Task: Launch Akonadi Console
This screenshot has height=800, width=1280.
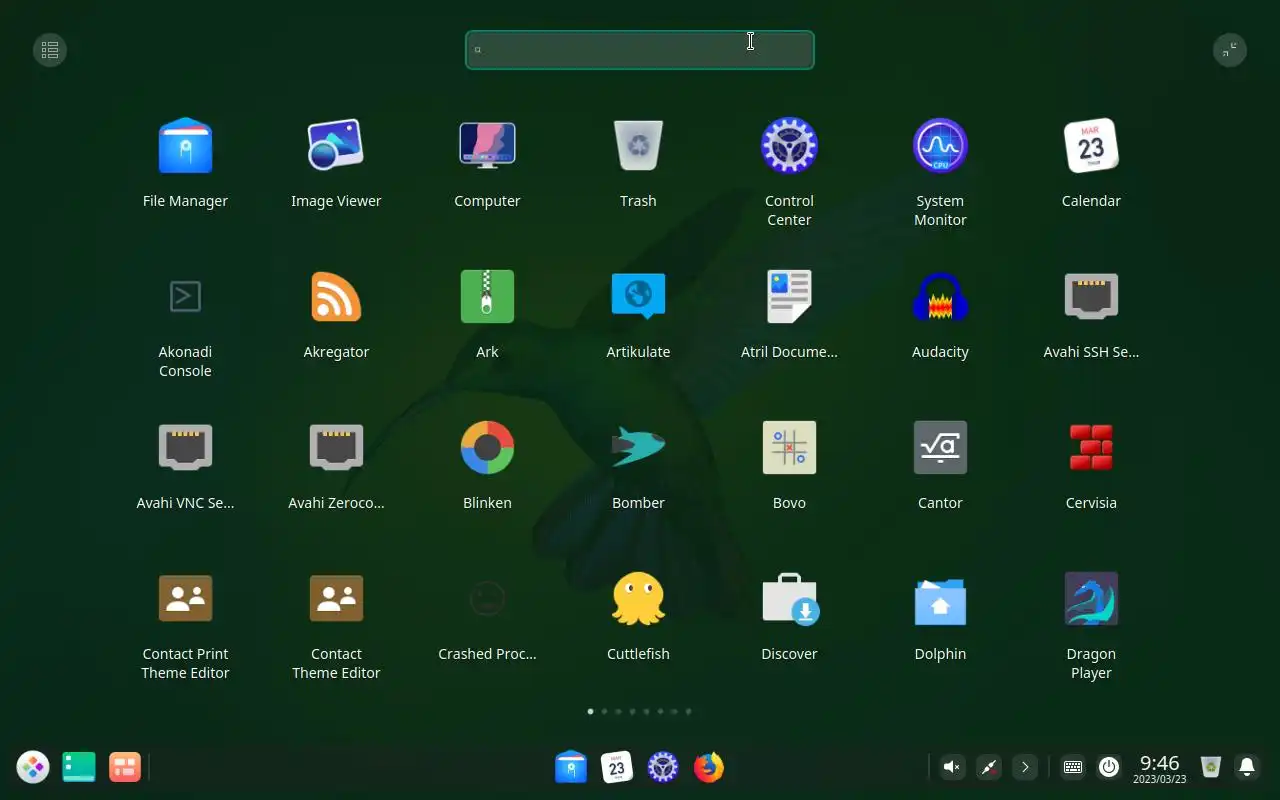Action: (185, 297)
